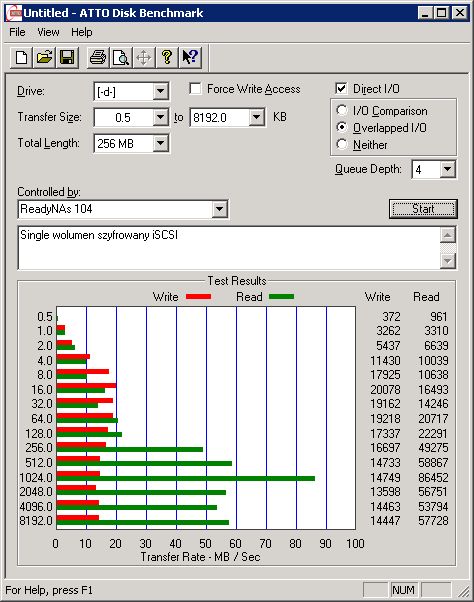Click the four-arrow move toolbar icon

(144, 58)
